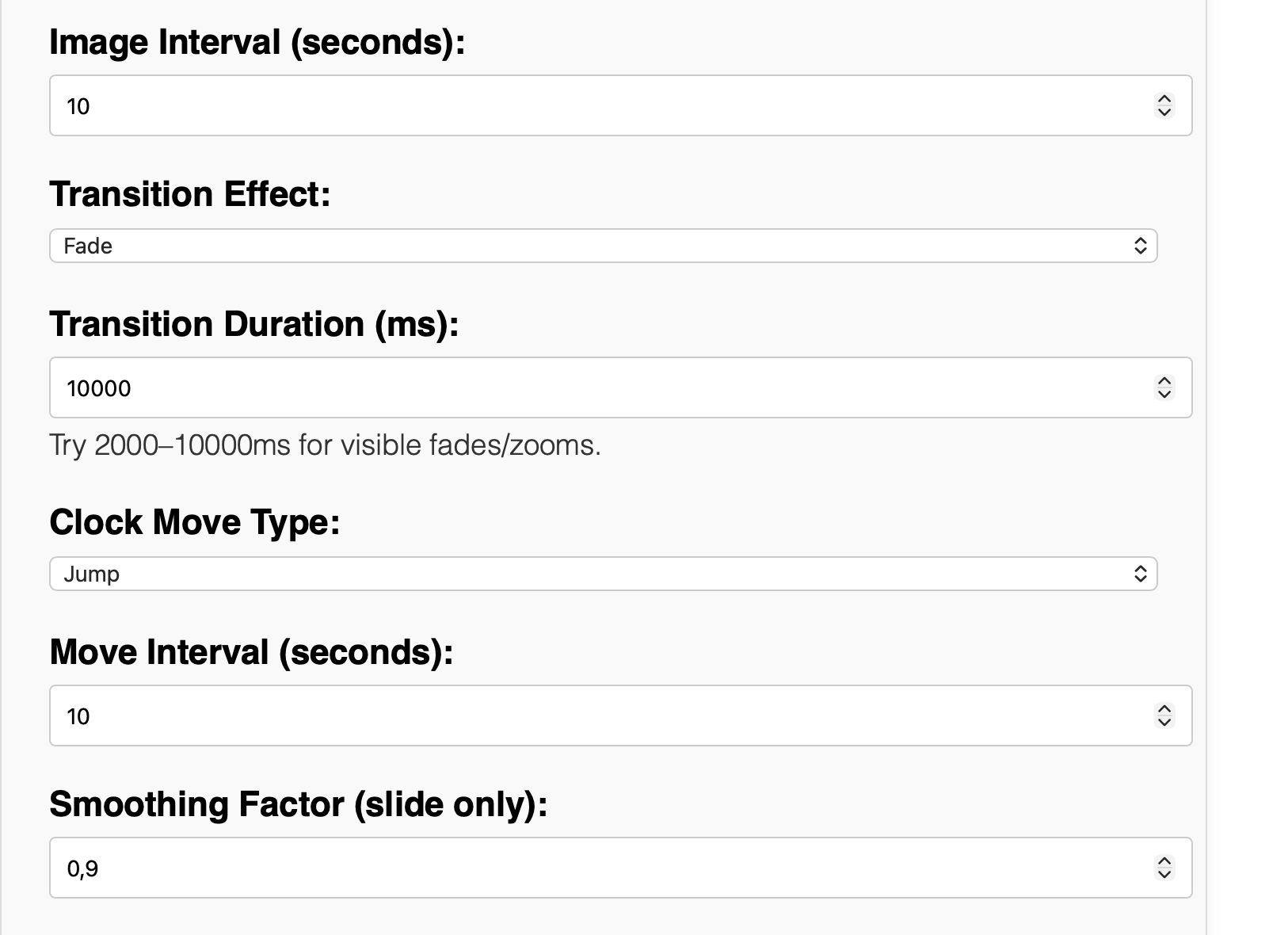1288x935 pixels.
Task: Expand the Clock Move Type dropdown showing Jump
Action: (603, 574)
